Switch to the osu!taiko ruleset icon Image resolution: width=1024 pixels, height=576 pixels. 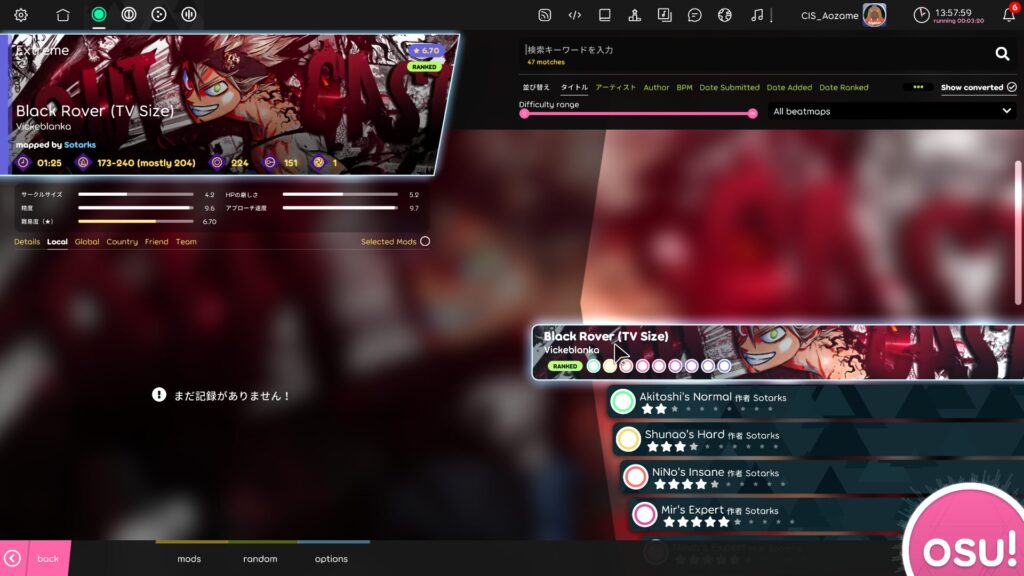[129, 14]
